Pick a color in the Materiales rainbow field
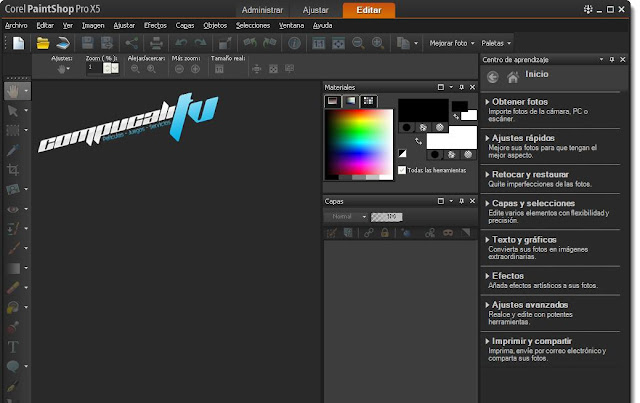The width and height of the screenshot is (640, 403). [x=358, y=142]
